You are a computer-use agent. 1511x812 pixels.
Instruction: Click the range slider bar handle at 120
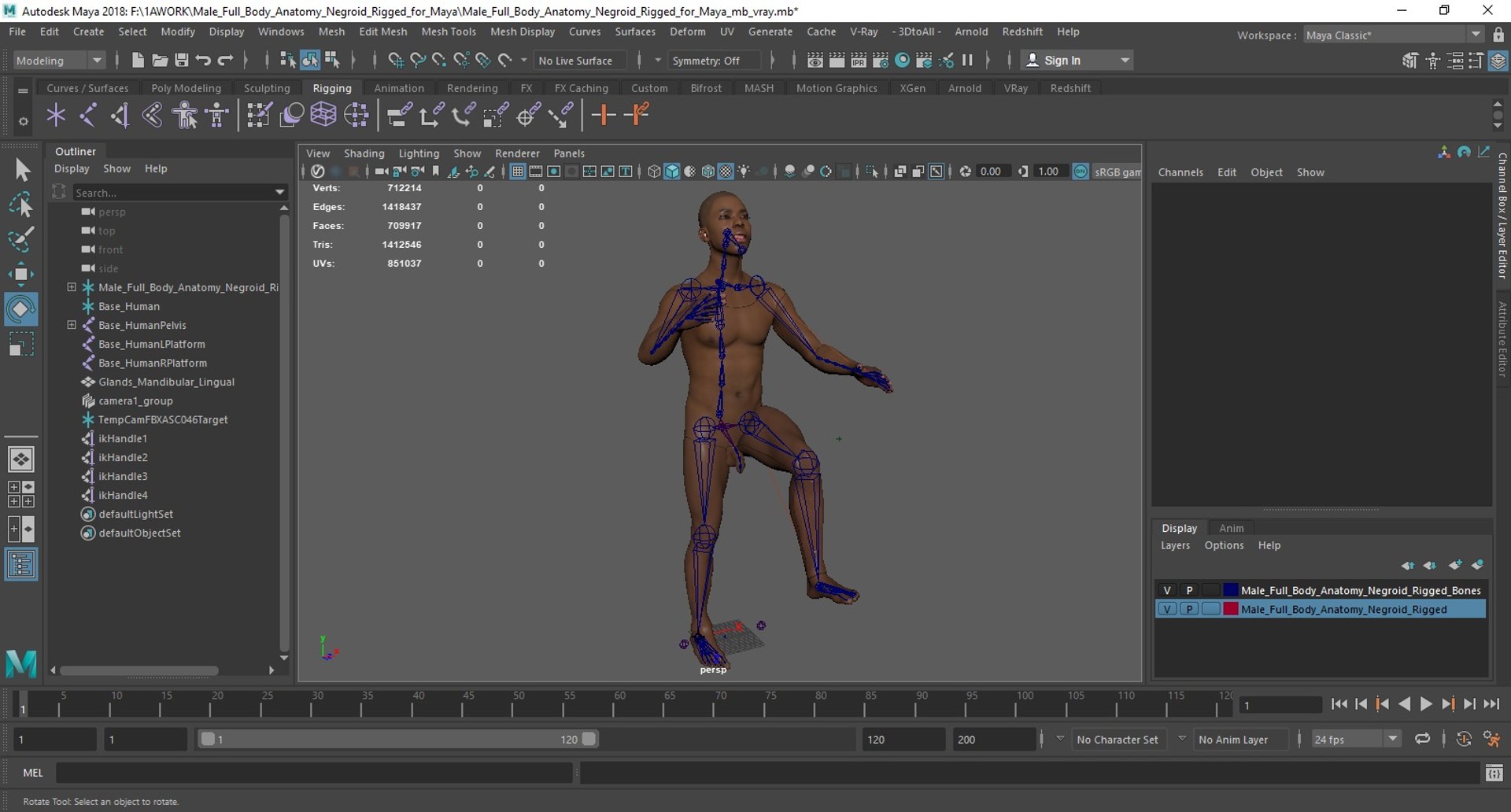[589, 739]
